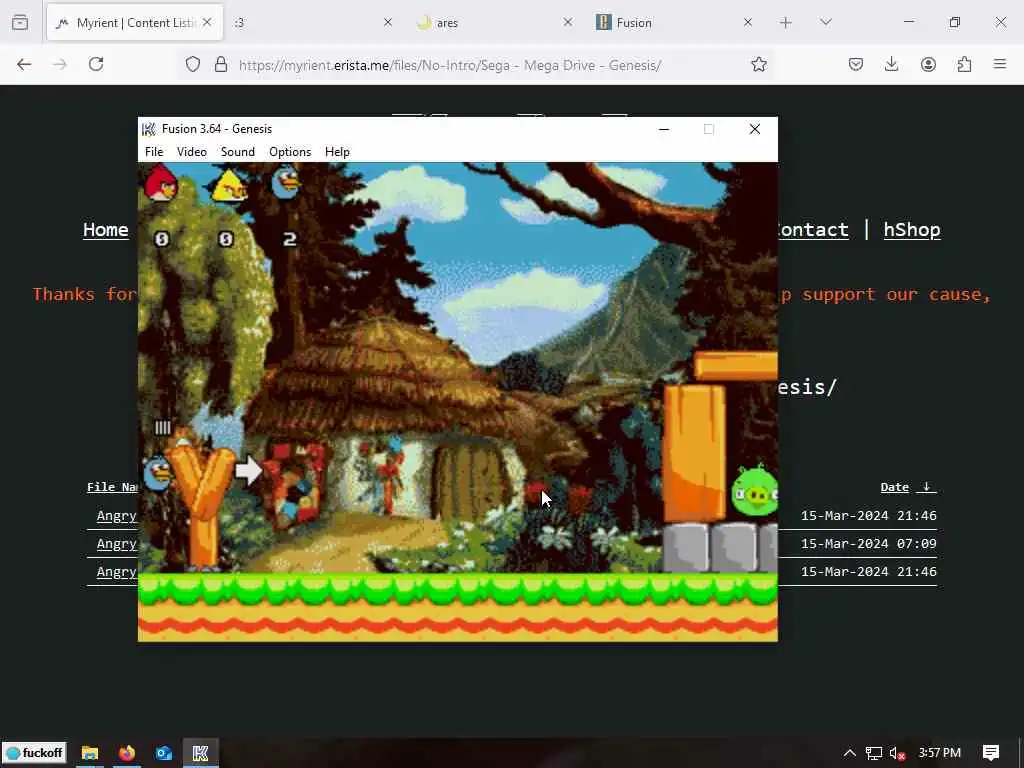Click the network tray icon
The image size is (1024, 768).
(x=874, y=753)
